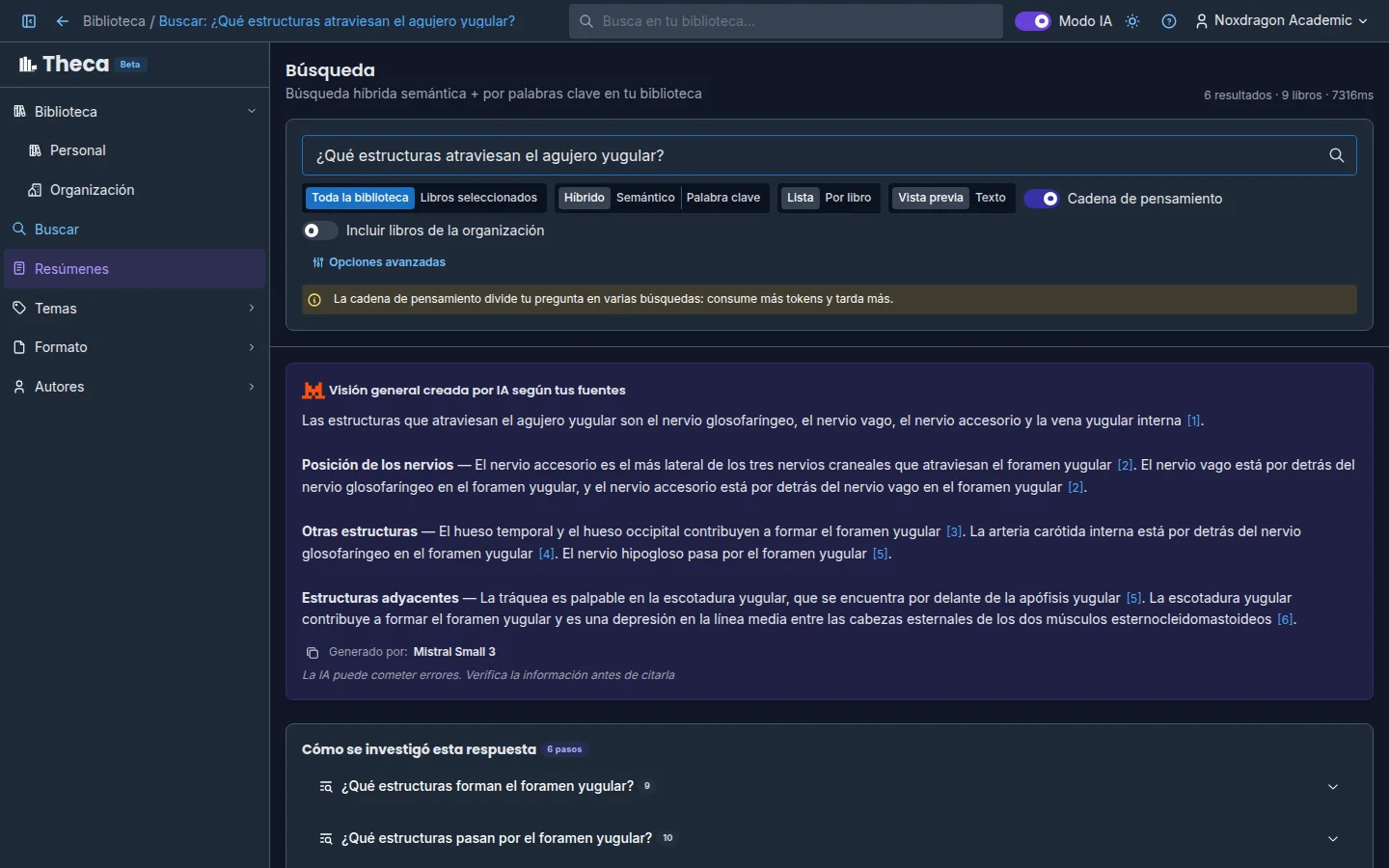Switch search mode to Semántico
The width and height of the screenshot is (1389, 868).
tap(645, 198)
